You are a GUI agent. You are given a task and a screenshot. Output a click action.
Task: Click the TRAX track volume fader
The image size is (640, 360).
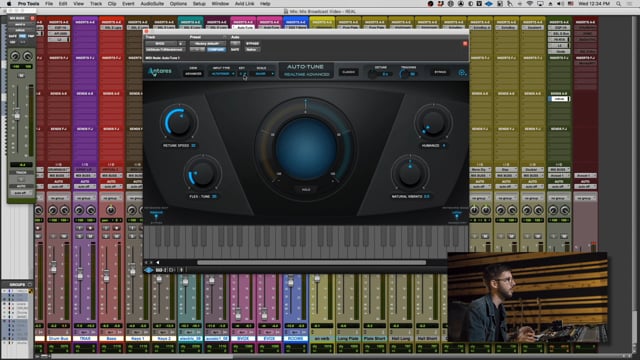click(x=80, y=275)
